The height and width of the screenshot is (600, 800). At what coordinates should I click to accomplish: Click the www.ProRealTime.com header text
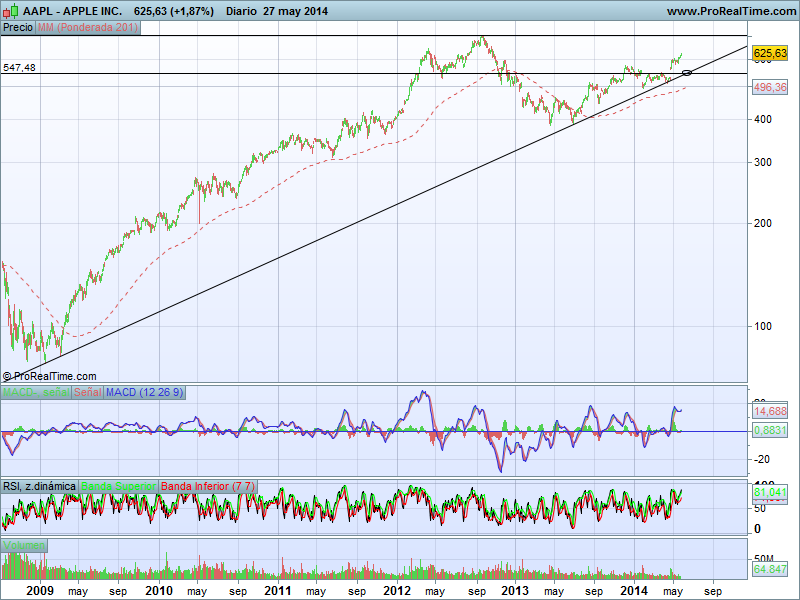(x=731, y=11)
